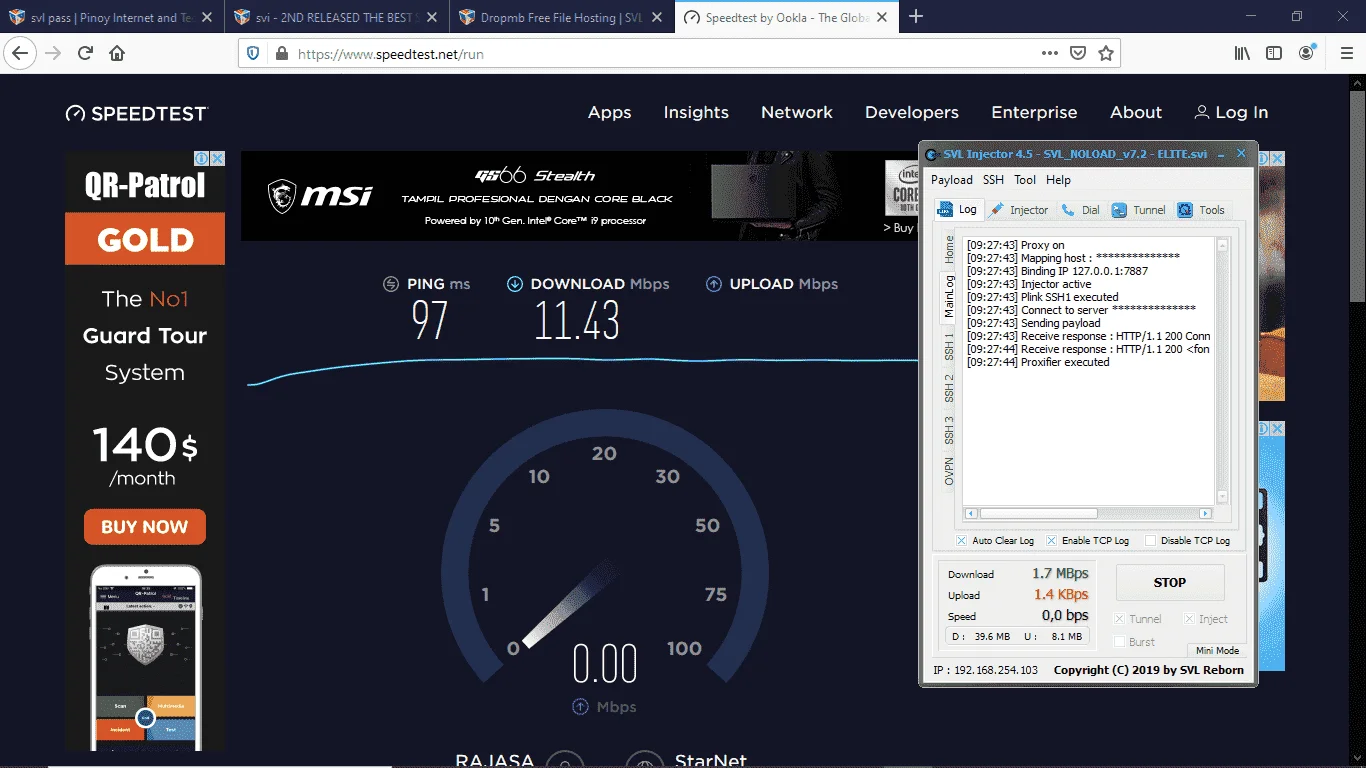The image size is (1366, 768).
Task: Bookmark this page with the star
Action: click(1106, 54)
